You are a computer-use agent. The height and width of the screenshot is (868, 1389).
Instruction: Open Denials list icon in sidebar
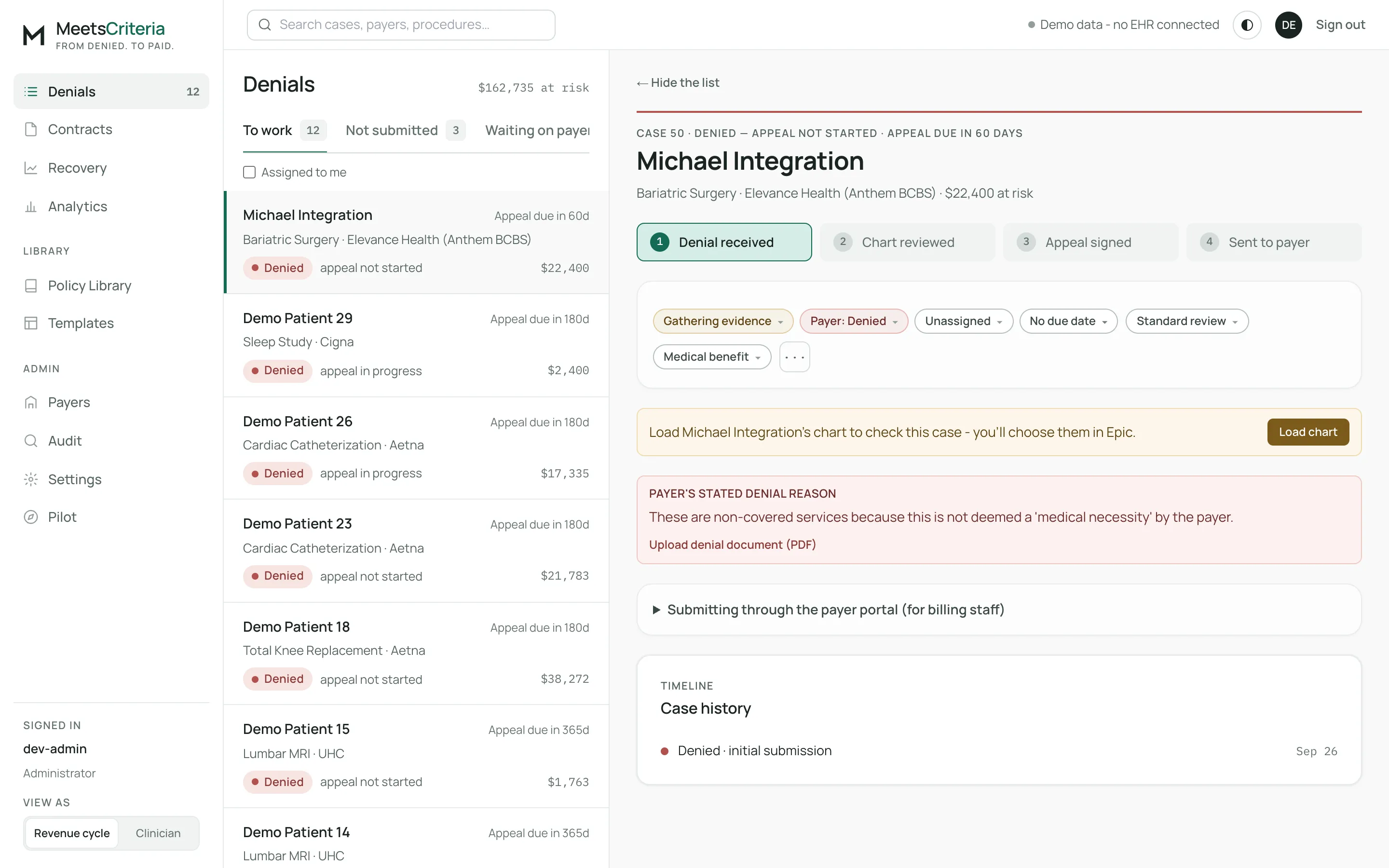31,91
